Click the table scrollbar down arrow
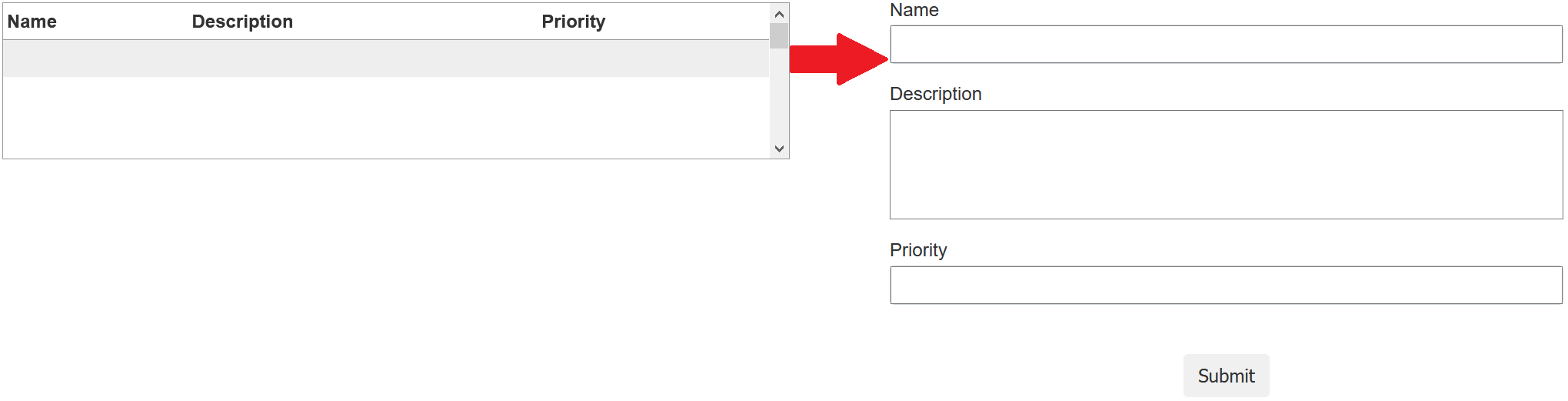Image resolution: width=1568 pixels, height=401 pixels. tap(779, 149)
